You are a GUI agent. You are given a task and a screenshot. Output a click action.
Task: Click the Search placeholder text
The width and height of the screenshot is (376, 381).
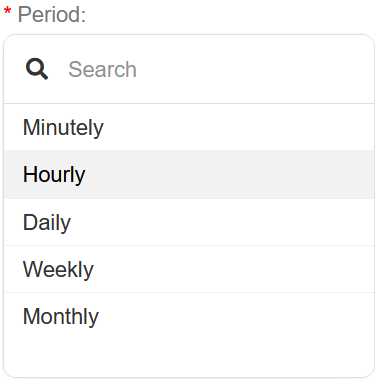(x=102, y=69)
